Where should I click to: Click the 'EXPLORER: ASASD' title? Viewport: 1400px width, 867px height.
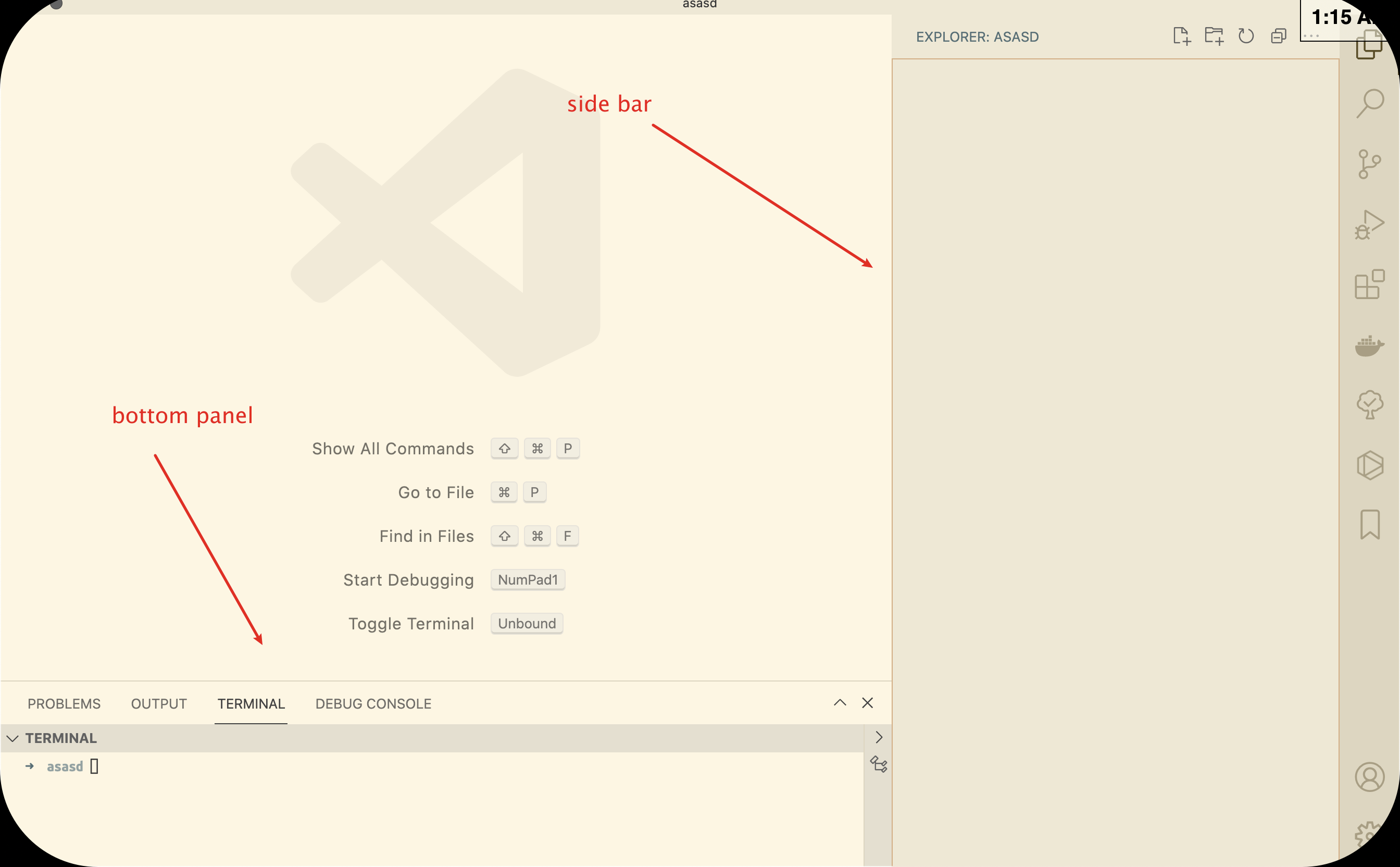pos(977,36)
